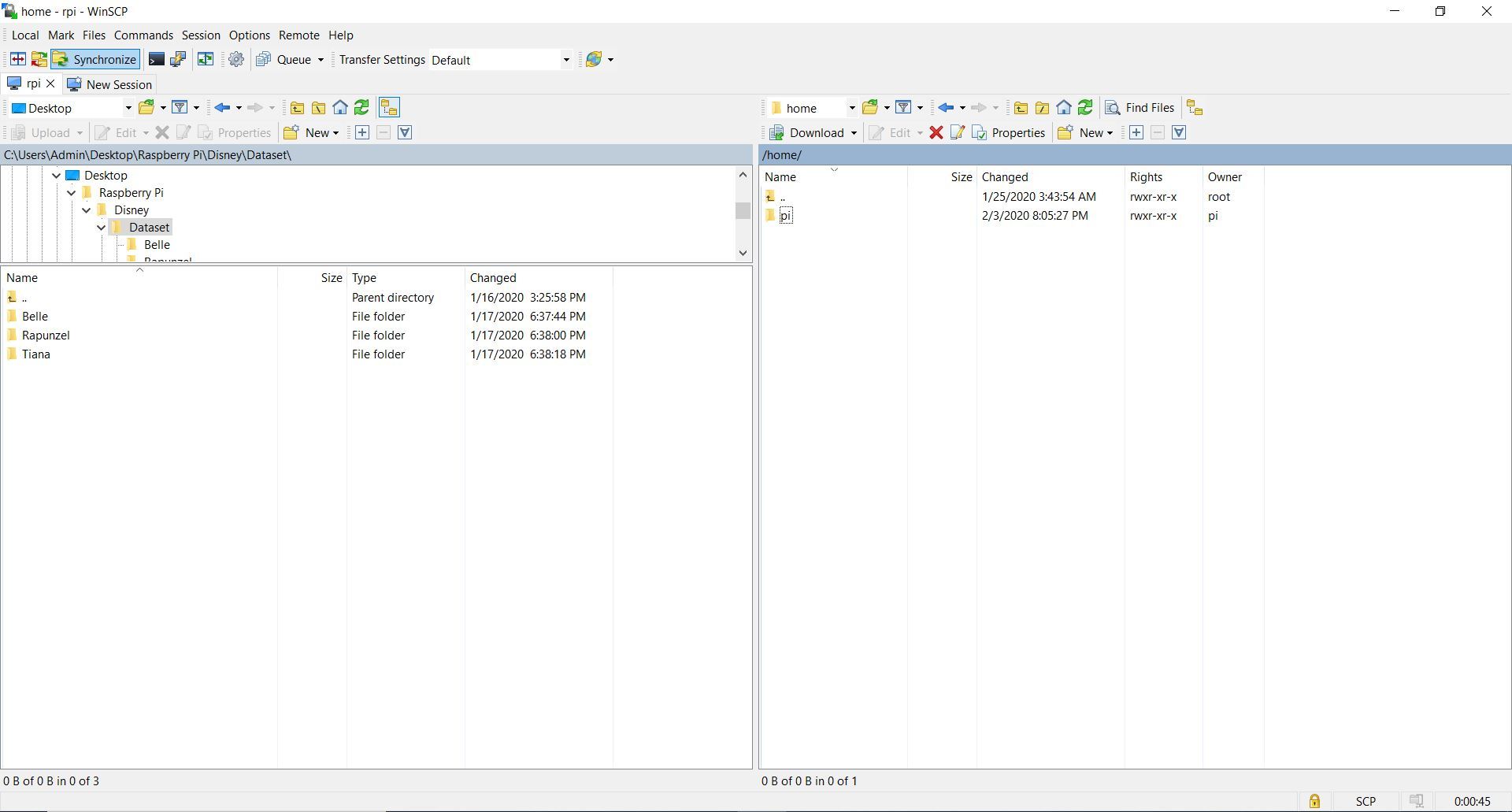Click the Queue button

(x=284, y=60)
